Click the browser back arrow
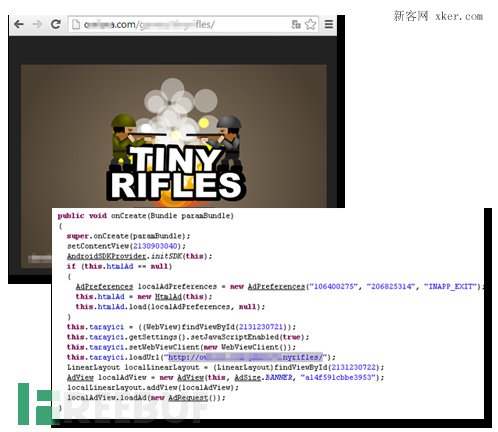The width and height of the screenshot is (498, 432). 19,24
